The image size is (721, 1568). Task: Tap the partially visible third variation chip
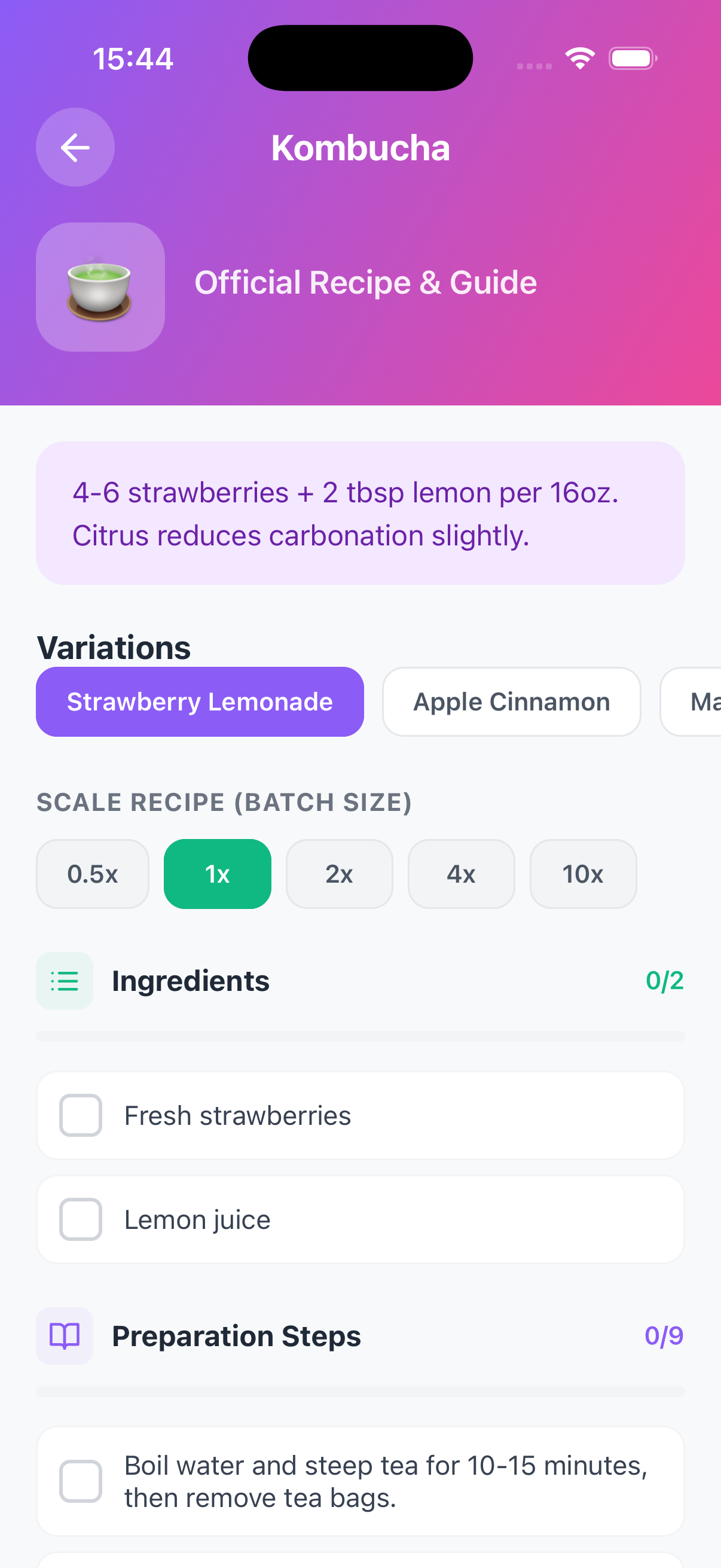[x=699, y=701]
